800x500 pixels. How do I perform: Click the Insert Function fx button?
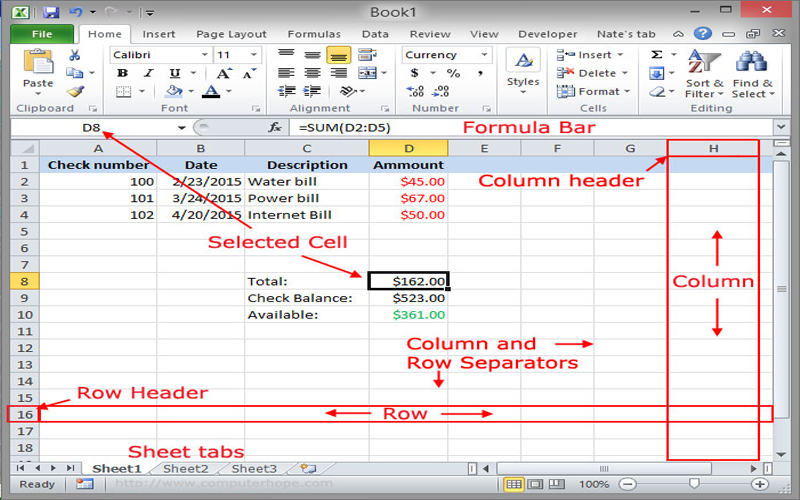pyautogui.click(x=275, y=128)
